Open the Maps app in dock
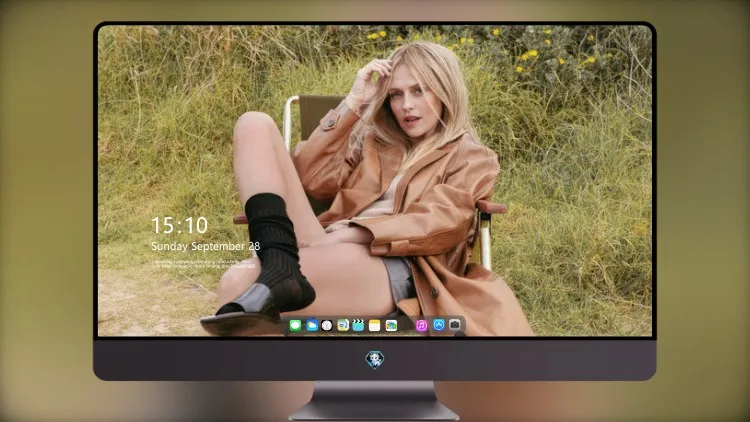The image size is (750, 422). pyautogui.click(x=343, y=326)
